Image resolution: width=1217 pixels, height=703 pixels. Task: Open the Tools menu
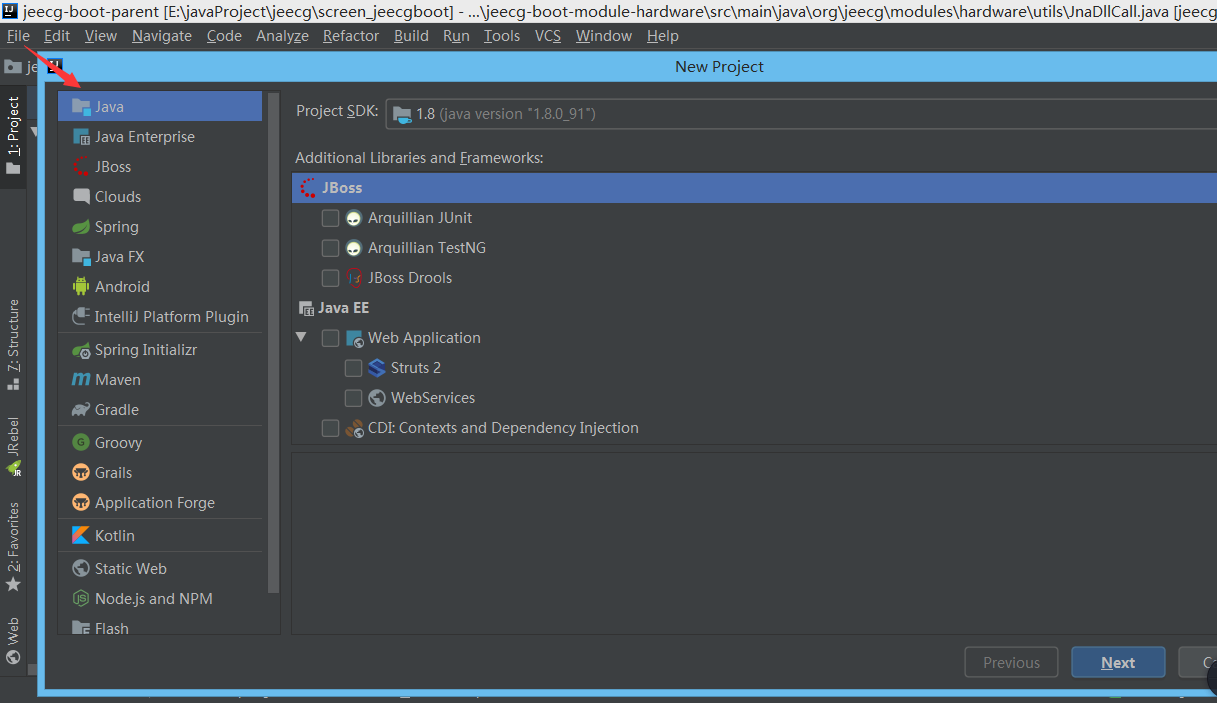pos(502,35)
